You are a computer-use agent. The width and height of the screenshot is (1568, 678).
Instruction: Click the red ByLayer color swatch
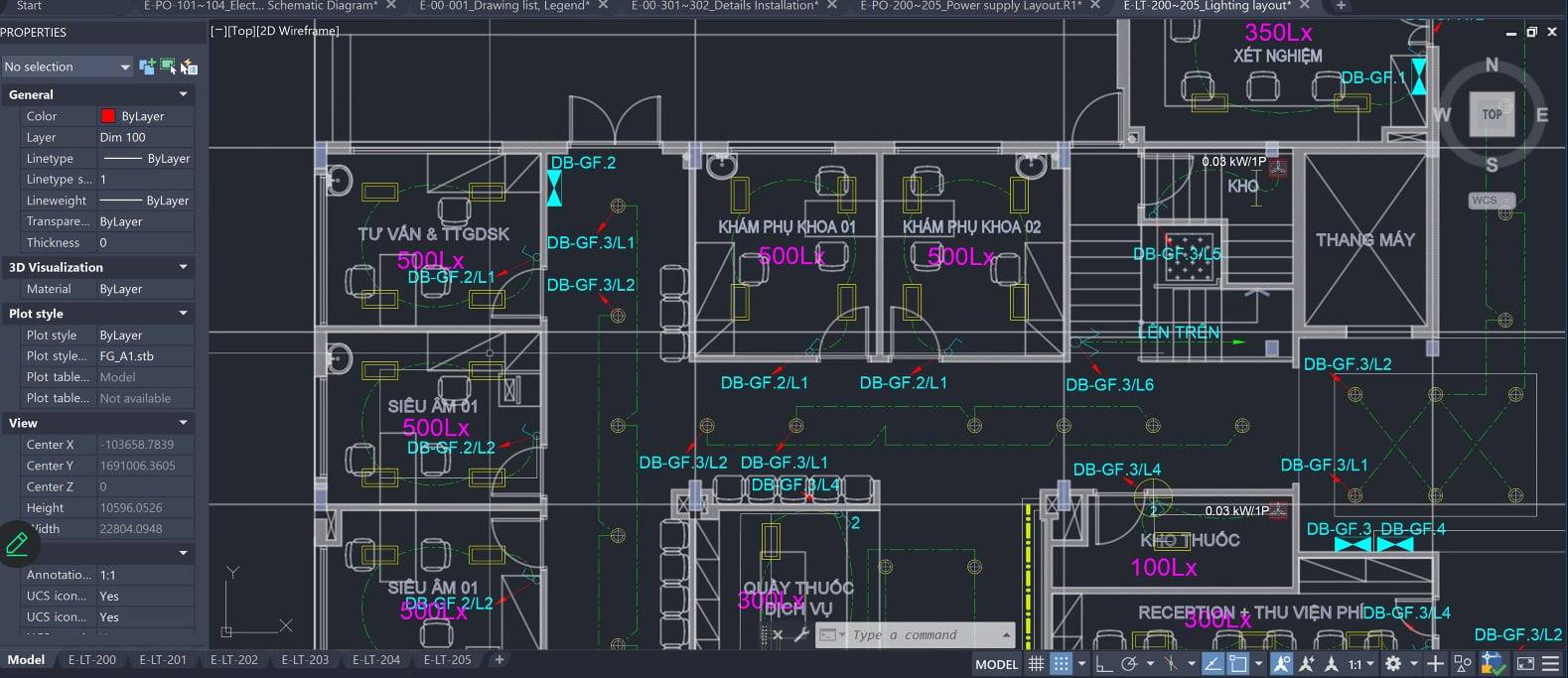click(x=108, y=116)
